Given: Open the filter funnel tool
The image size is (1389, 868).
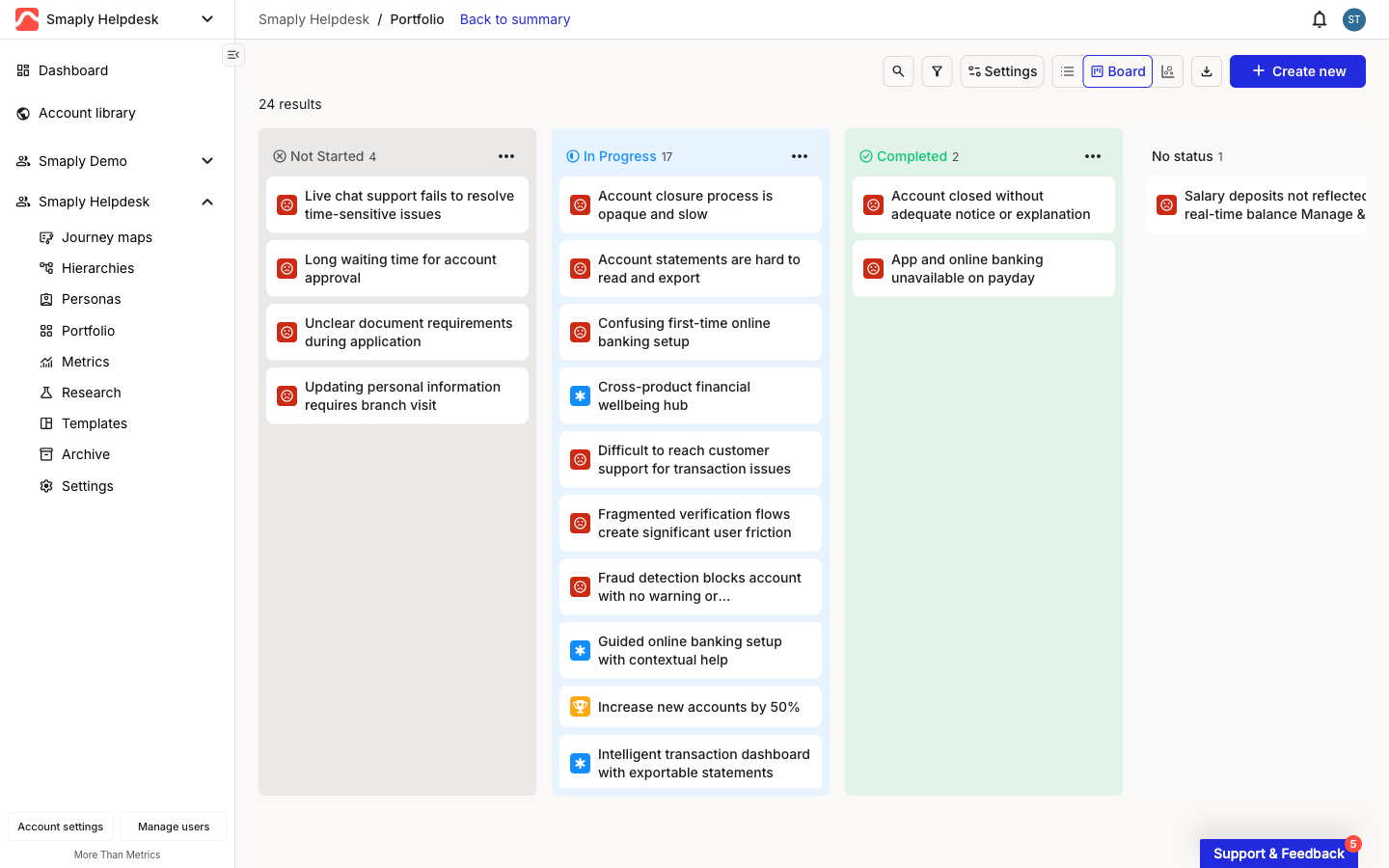Looking at the screenshot, I should tap(937, 71).
